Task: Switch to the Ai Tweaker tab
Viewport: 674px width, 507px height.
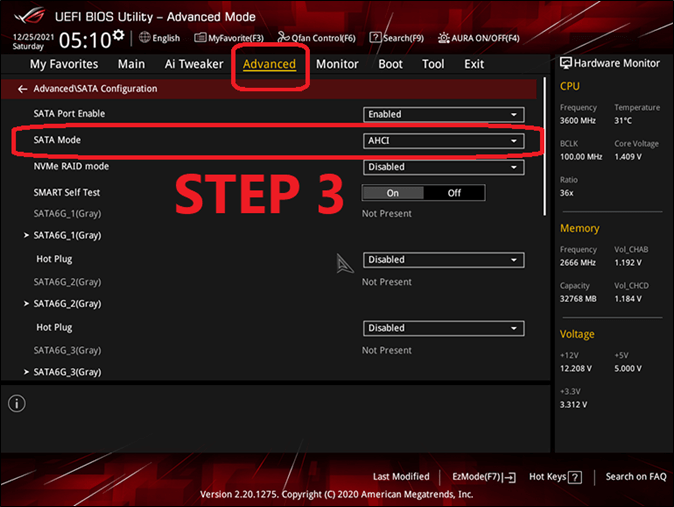Action: (193, 64)
